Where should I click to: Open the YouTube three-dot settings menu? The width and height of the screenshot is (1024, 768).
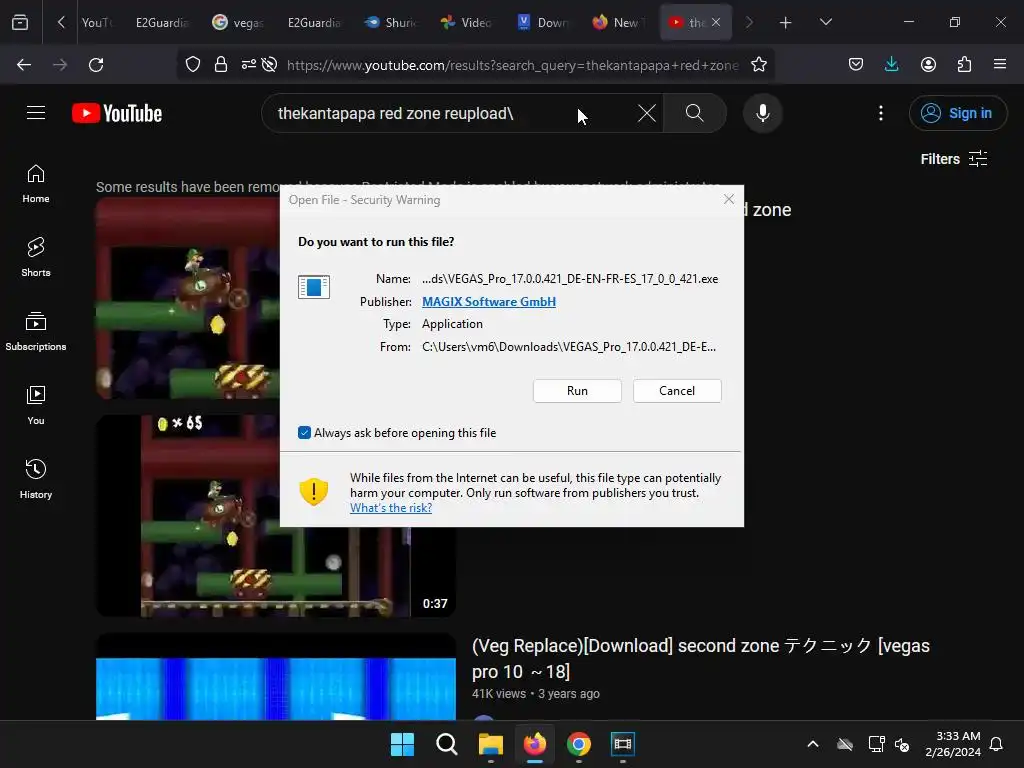(x=880, y=113)
